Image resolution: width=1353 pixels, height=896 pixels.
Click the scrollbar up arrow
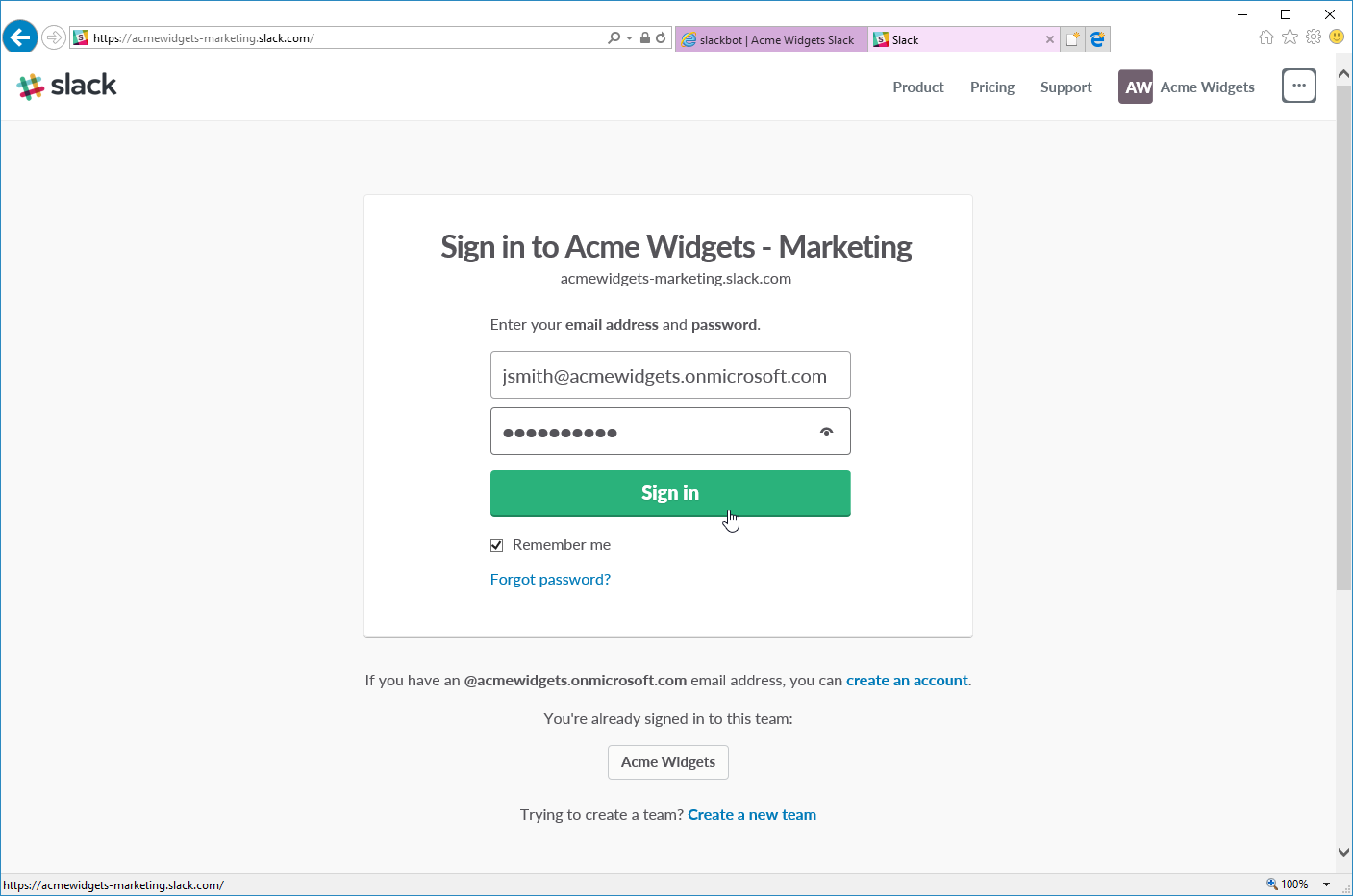coord(1343,74)
